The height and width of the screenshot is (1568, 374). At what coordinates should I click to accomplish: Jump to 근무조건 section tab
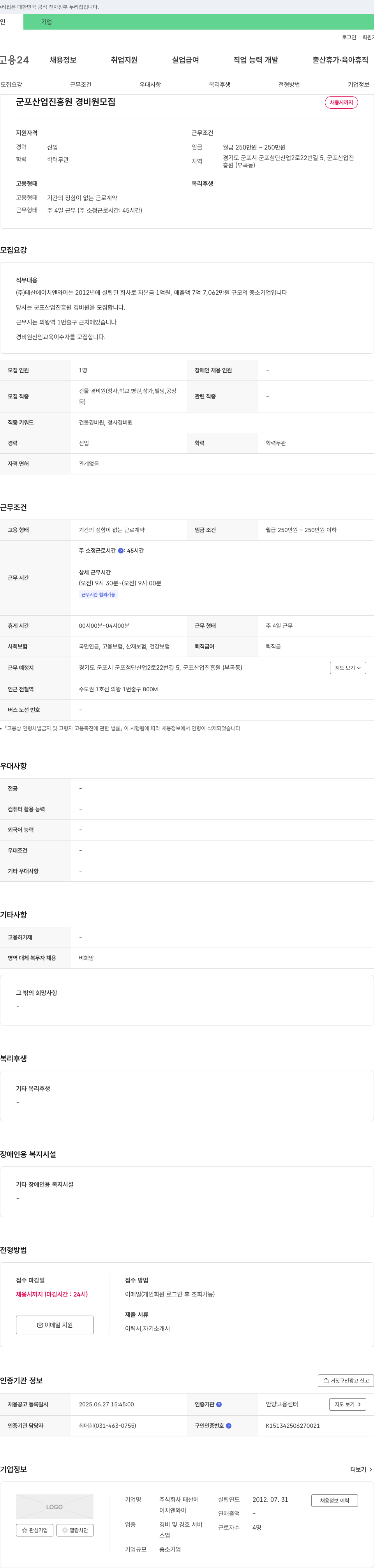tap(80, 85)
